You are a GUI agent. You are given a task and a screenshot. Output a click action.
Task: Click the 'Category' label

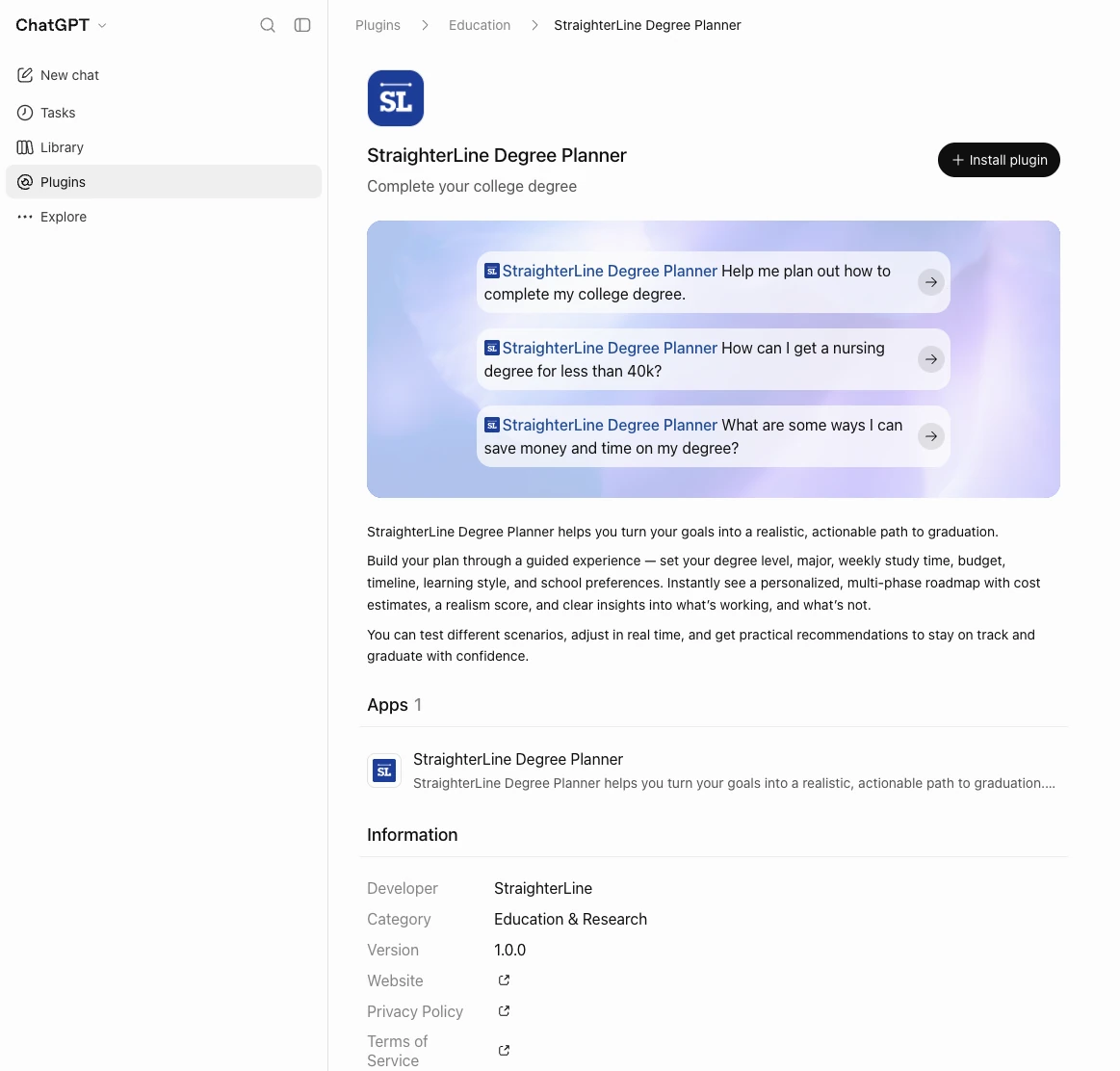point(399,920)
